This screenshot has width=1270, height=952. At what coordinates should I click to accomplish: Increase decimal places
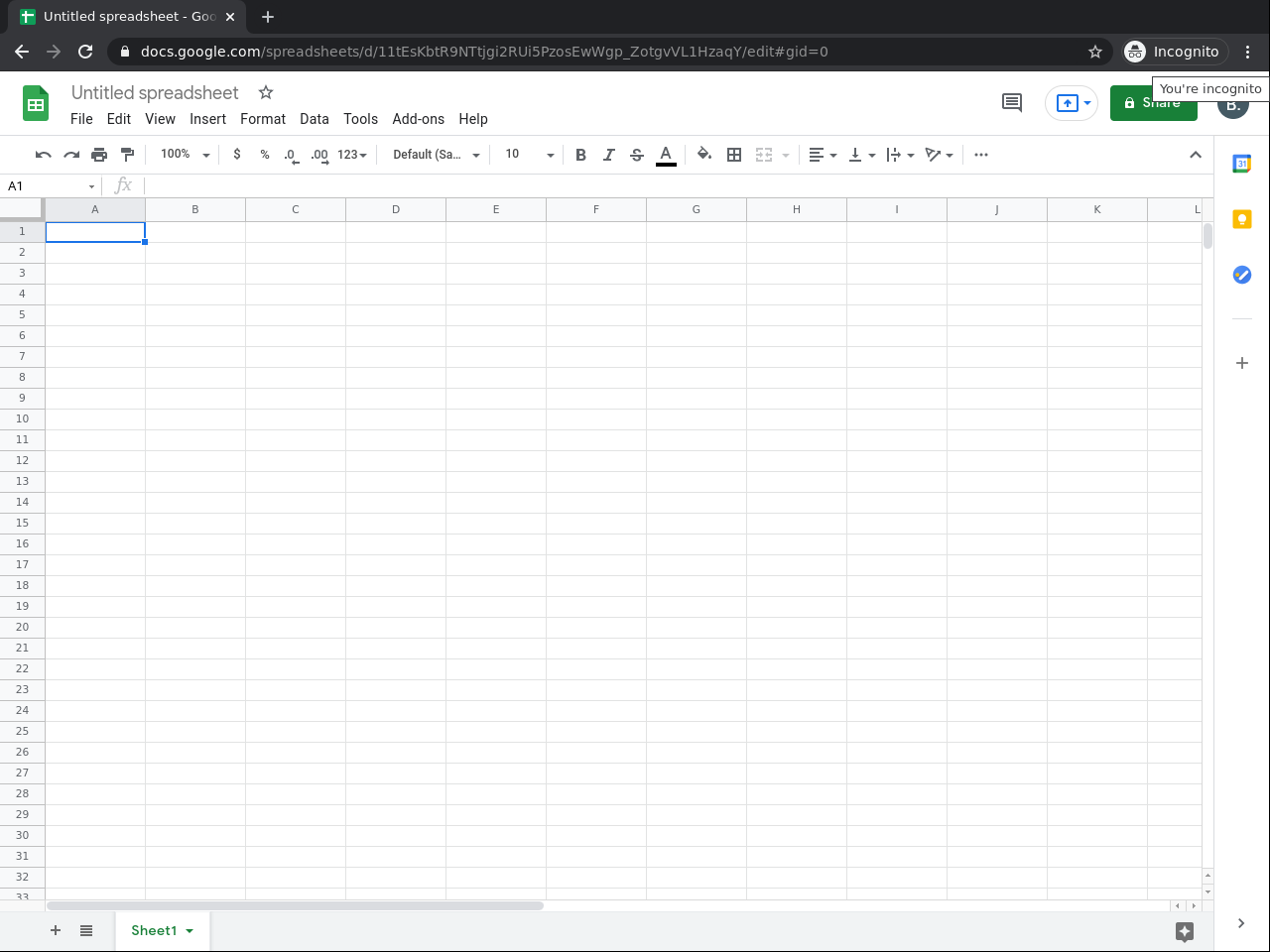319,155
